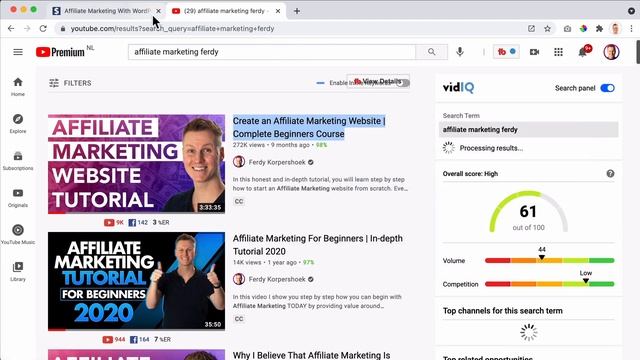Open the FILTERS options
Screen dimensions: 640x360
[70, 83]
